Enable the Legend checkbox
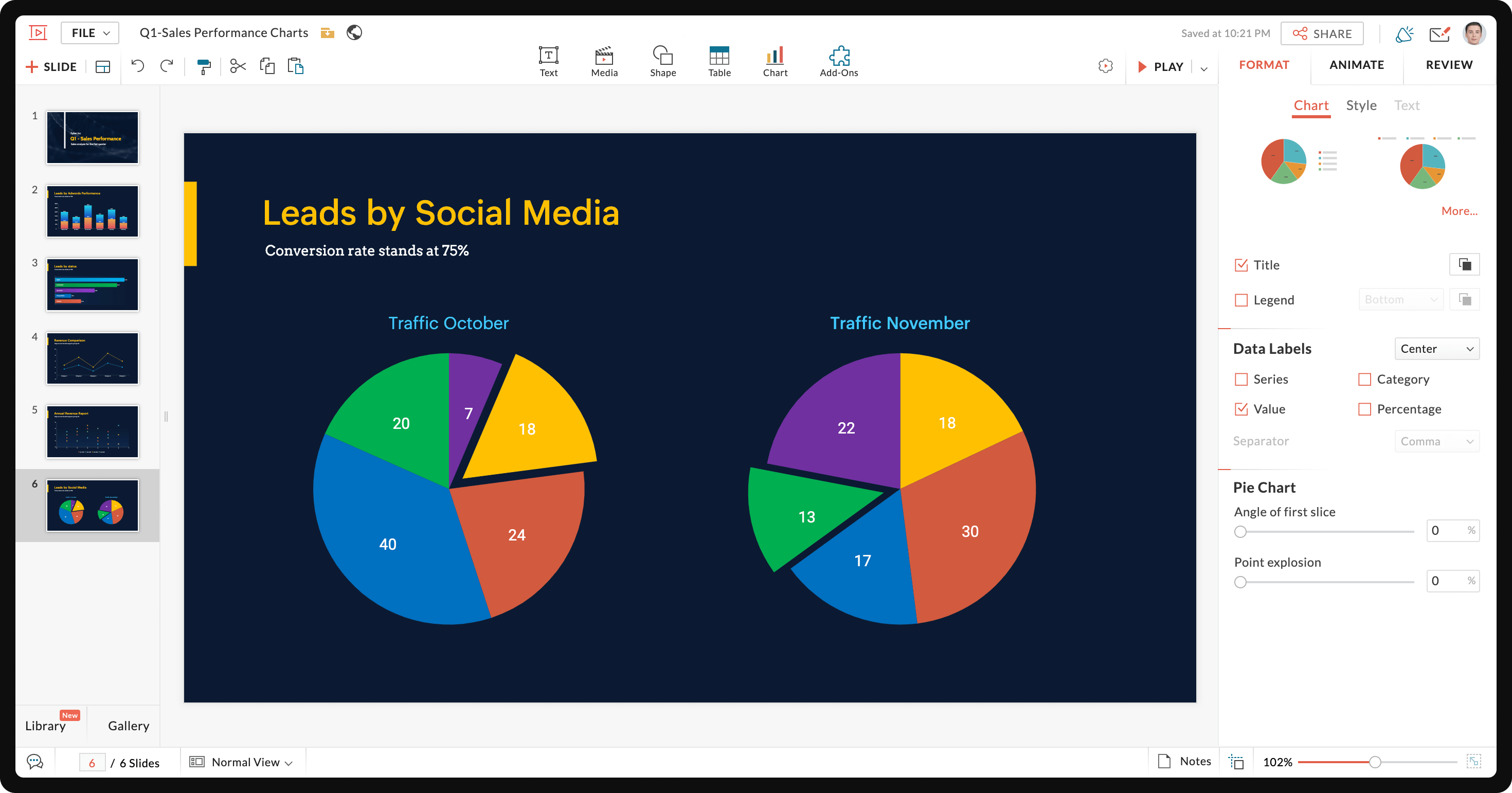 1241,300
